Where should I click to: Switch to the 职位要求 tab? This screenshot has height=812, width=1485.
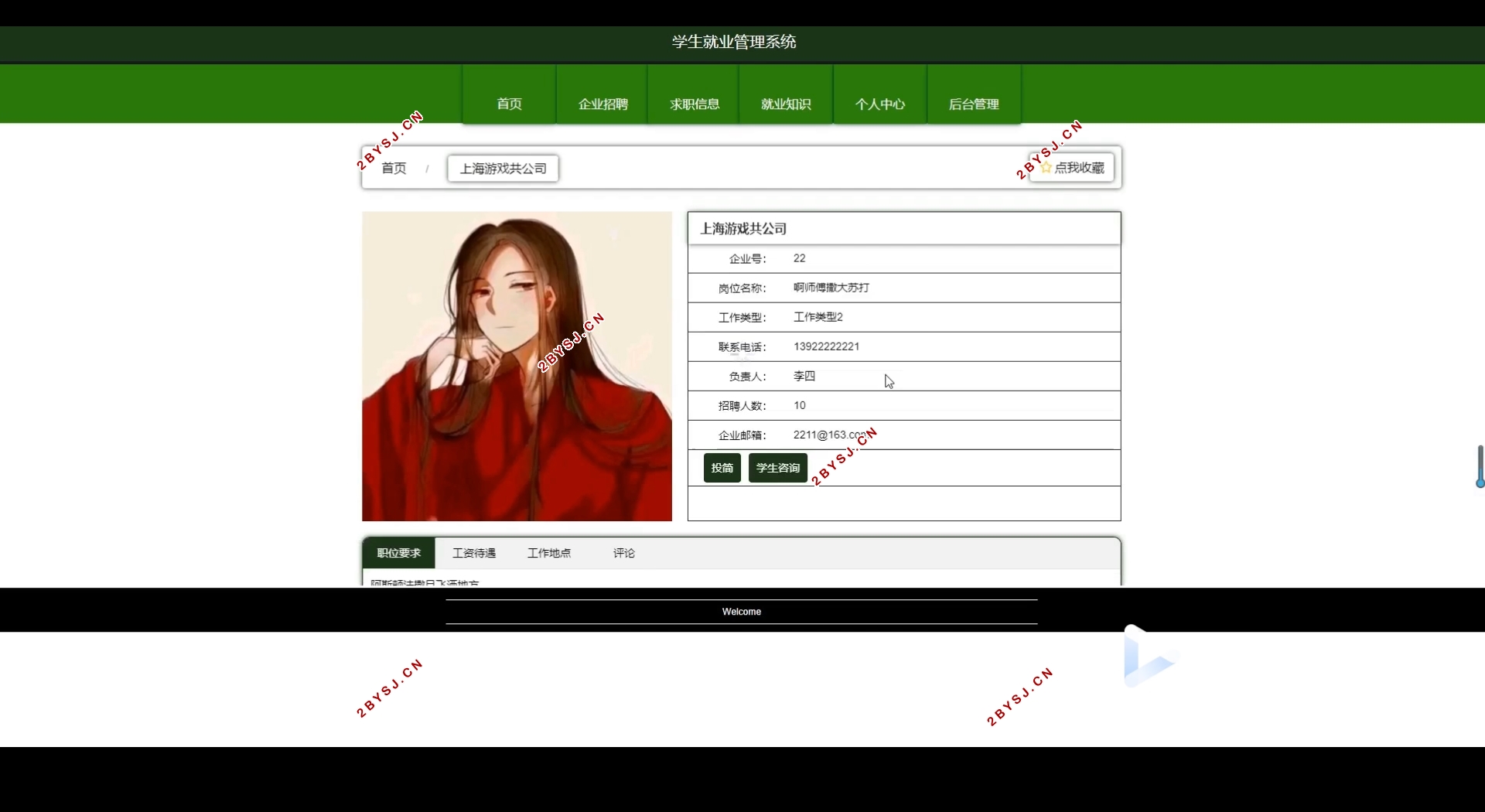[399, 553]
